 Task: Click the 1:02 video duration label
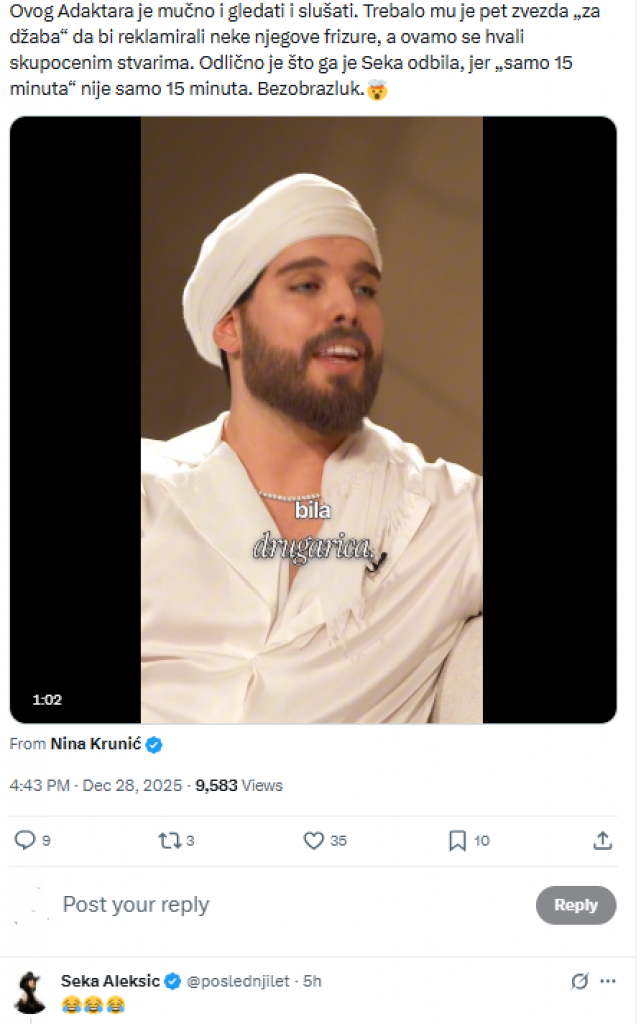click(x=47, y=700)
